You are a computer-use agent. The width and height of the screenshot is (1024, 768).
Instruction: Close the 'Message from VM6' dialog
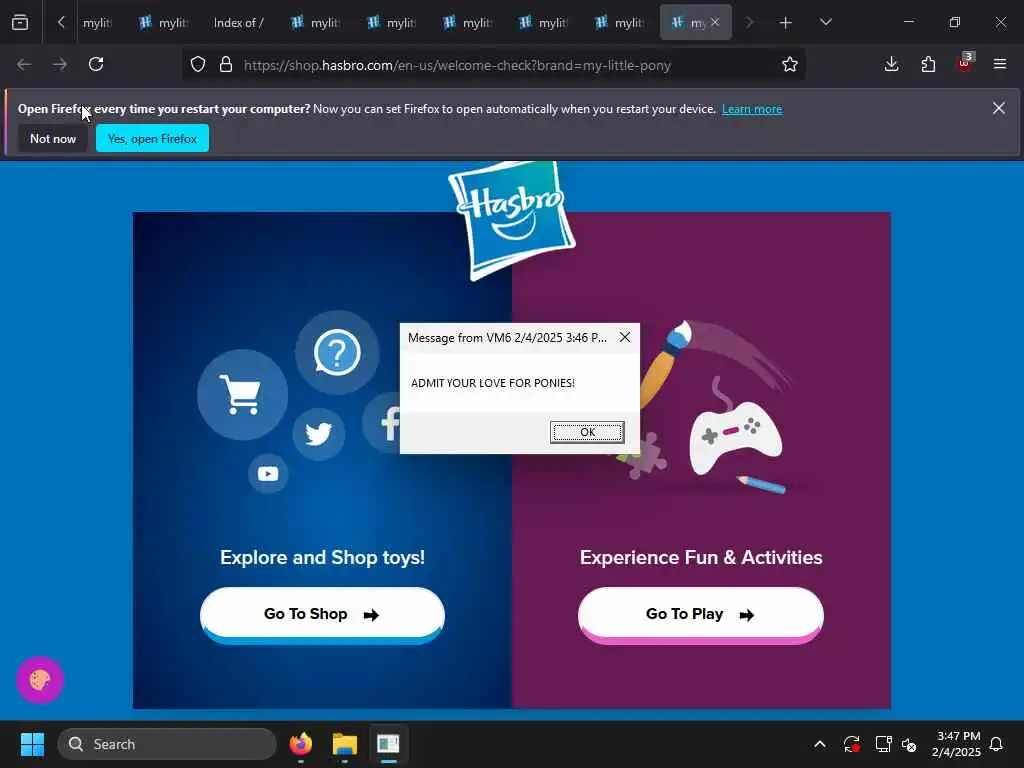625,337
